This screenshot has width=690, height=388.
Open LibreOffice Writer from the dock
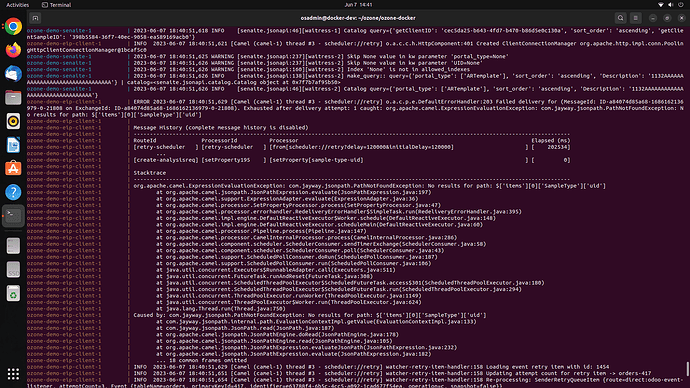coord(13,145)
